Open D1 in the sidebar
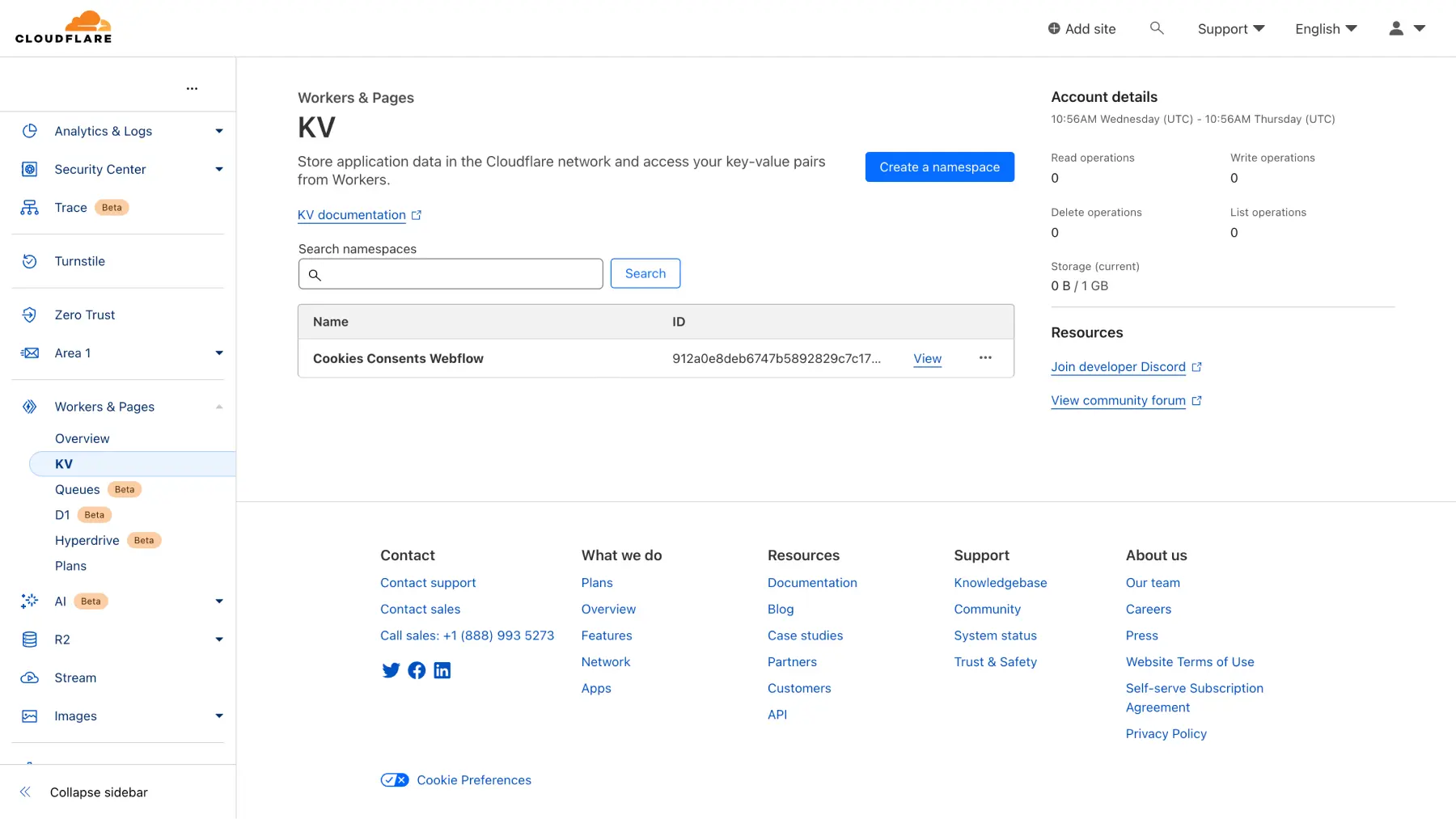The width and height of the screenshot is (1456, 819). pyautogui.click(x=62, y=515)
